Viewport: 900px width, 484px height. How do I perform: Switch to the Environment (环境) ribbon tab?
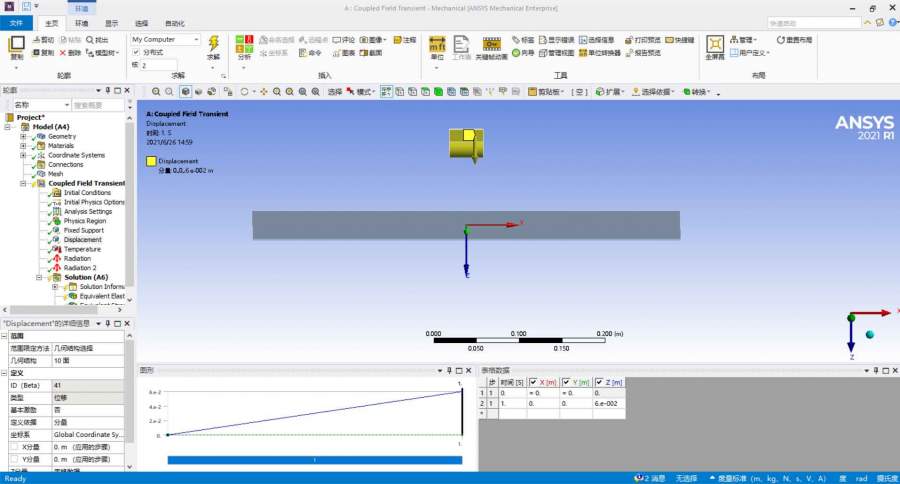point(82,24)
